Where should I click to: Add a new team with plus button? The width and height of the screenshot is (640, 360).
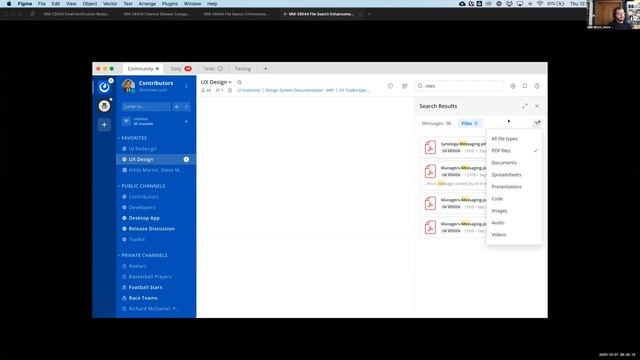104,124
